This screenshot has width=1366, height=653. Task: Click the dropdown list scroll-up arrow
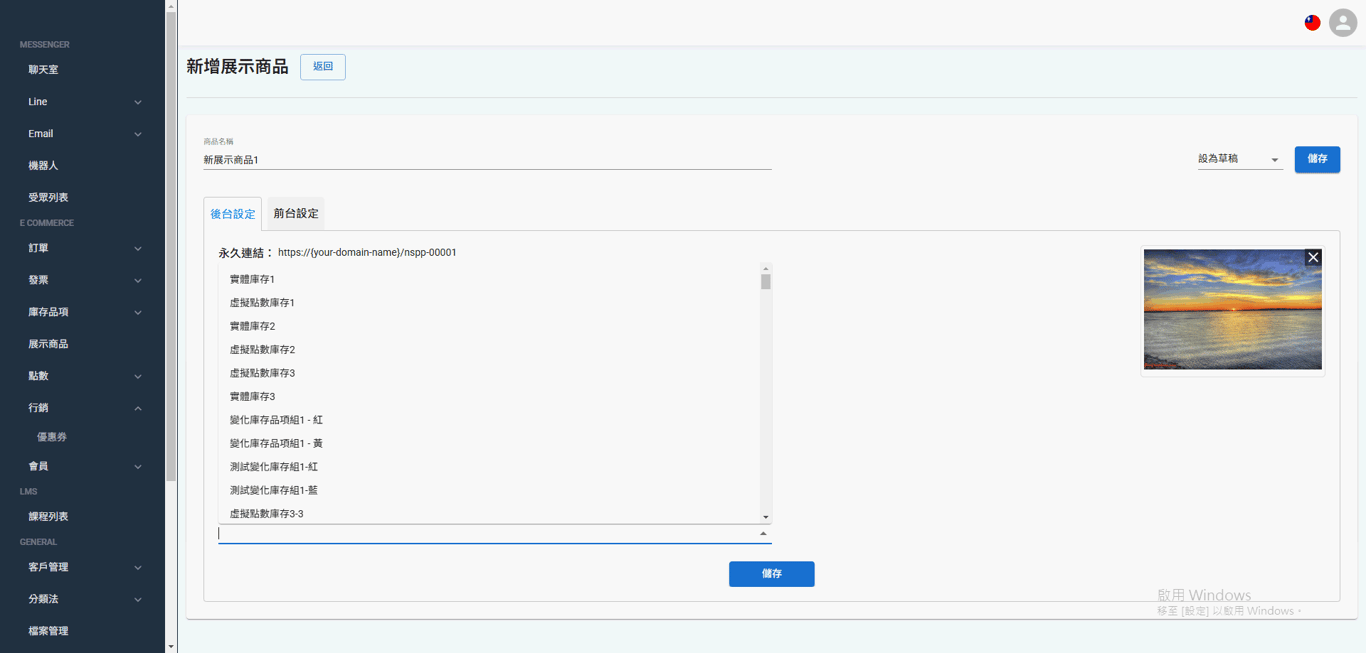(x=766, y=268)
